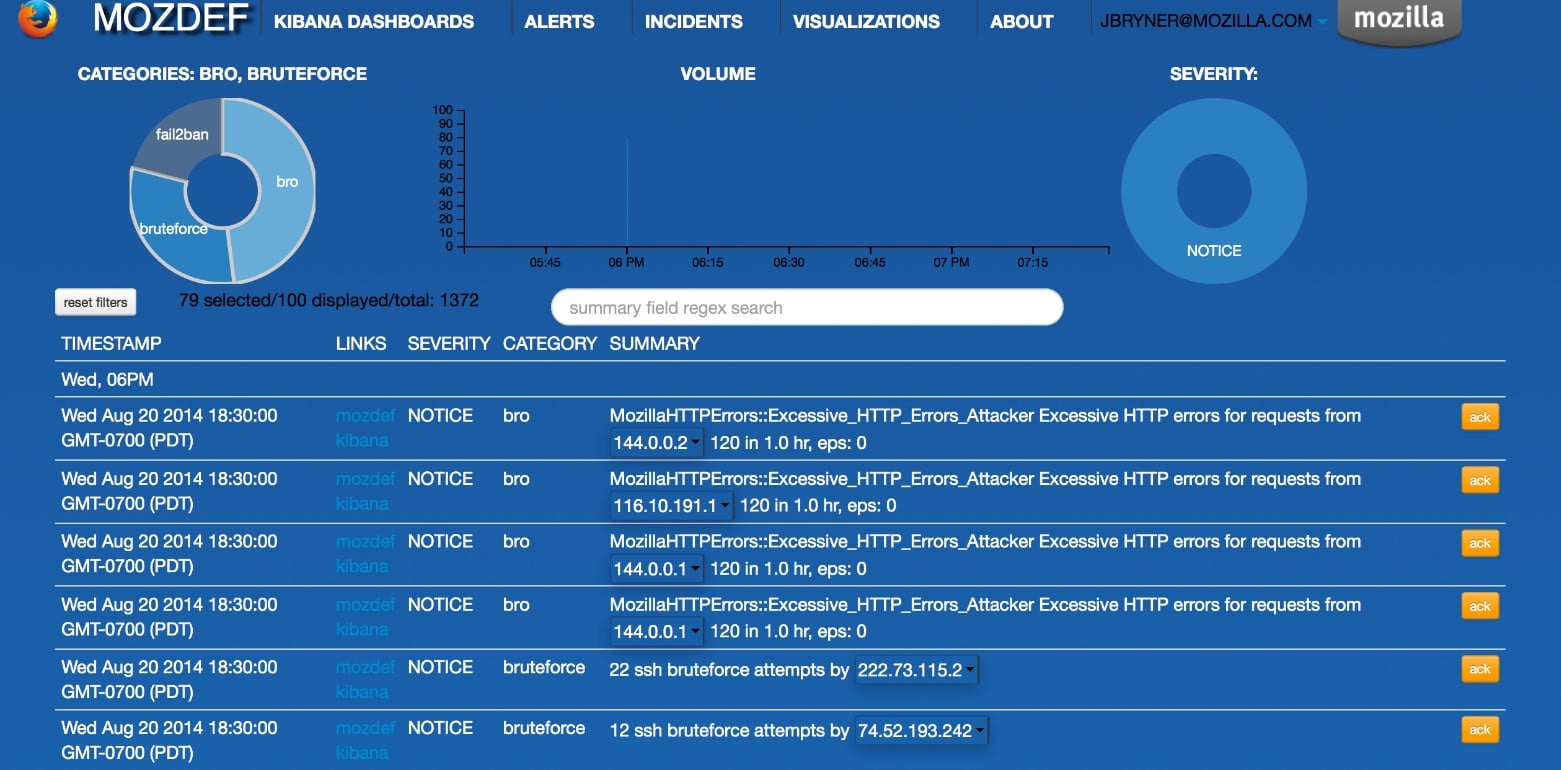This screenshot has width=1561, height=770.
Task: Open kibana link for 116.10.191.1 alert
Action: tap(362, 504)
